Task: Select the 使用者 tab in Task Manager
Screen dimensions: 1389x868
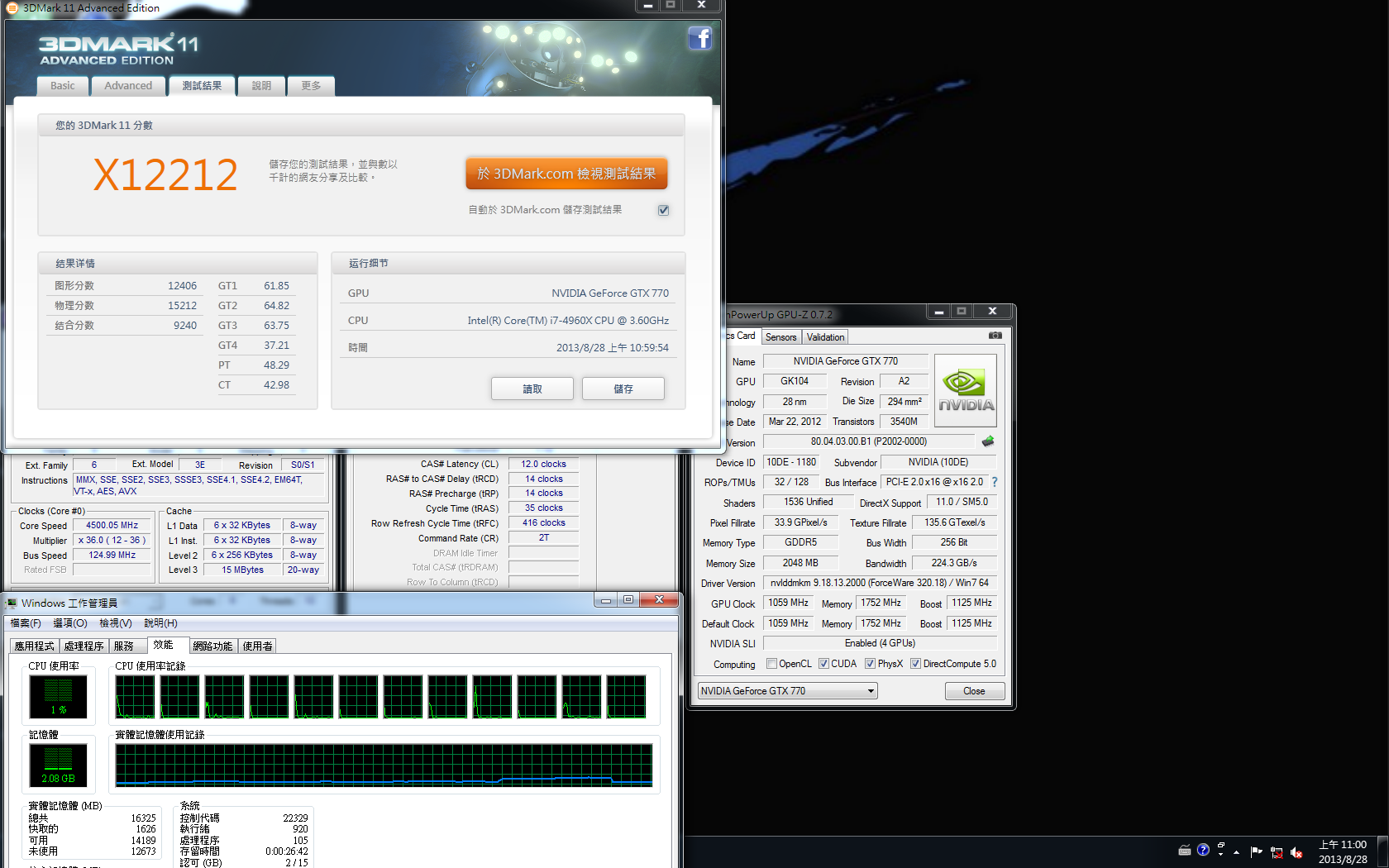Action: (x=258, y=646)
